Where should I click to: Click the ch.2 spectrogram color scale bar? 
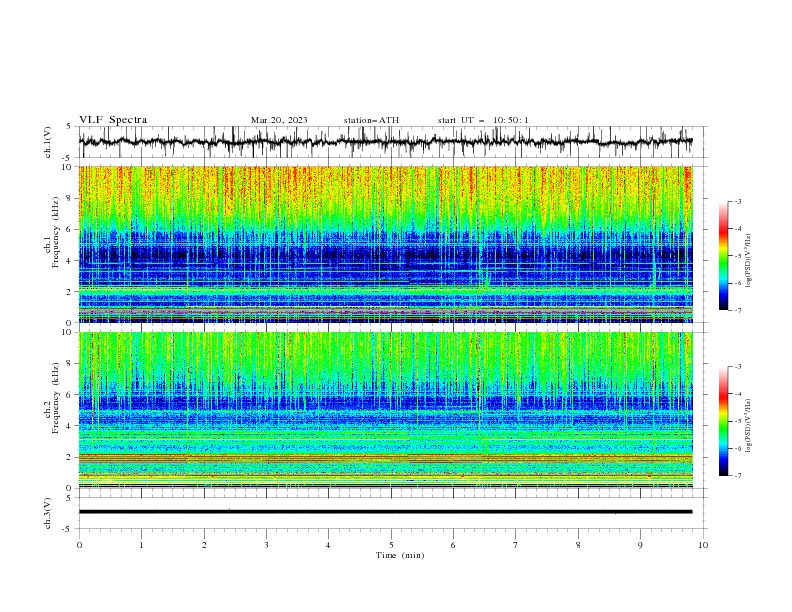coord(723,421)
